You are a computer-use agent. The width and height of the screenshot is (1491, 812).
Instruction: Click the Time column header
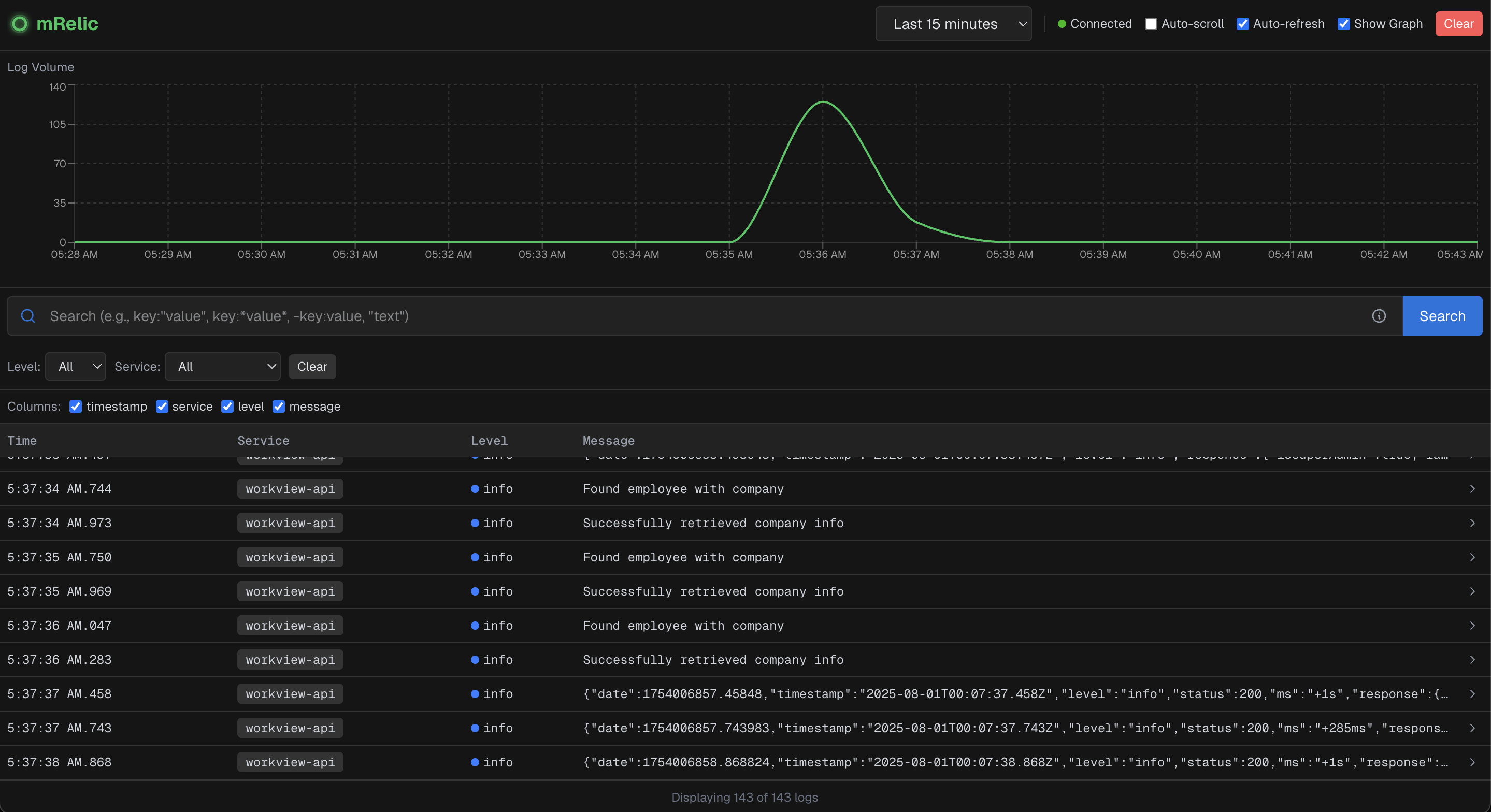pos(22,440)
